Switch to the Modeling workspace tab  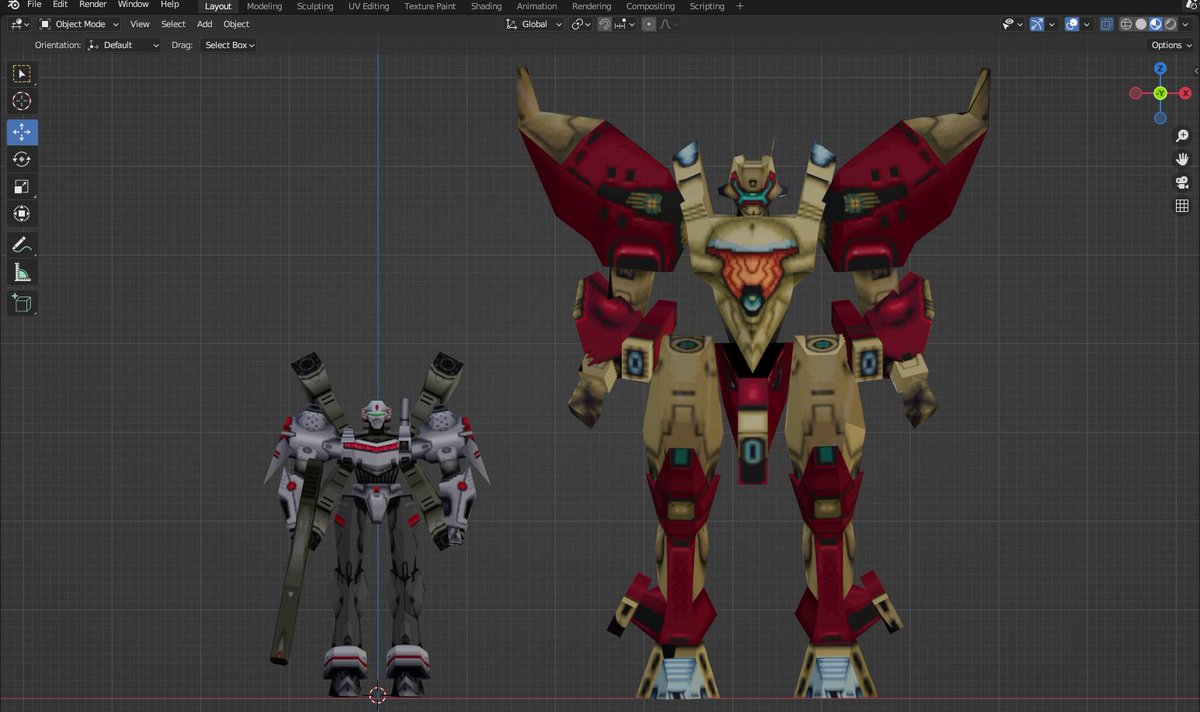(264, 6)
